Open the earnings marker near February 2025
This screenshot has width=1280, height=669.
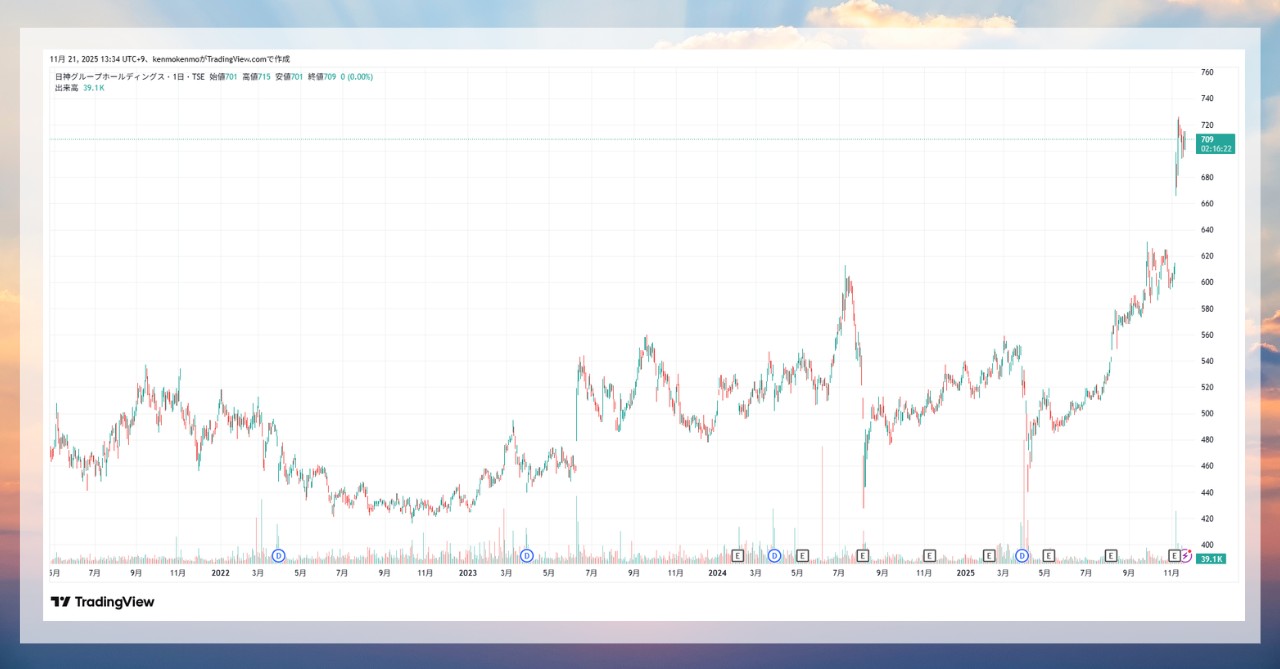(989, 555)
